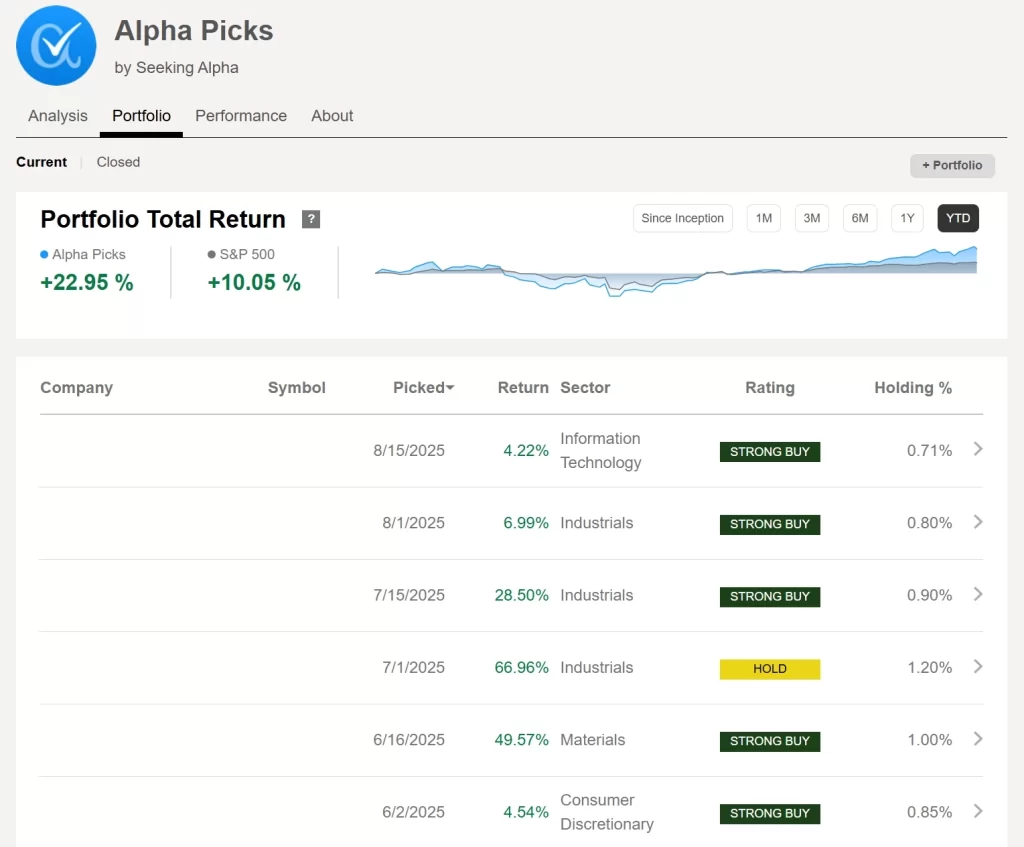Click the Alpha Picks checkmark logo
This screenshot has height=847, width=1024.
click(56, 46)
